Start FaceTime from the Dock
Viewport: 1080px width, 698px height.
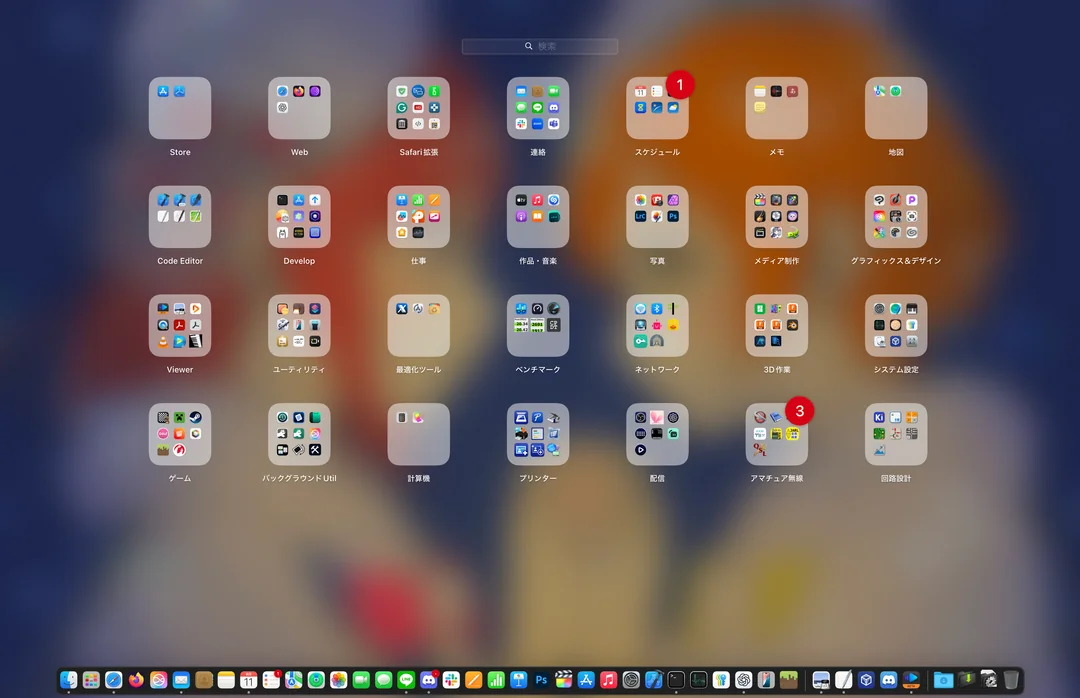click(361, 680)
